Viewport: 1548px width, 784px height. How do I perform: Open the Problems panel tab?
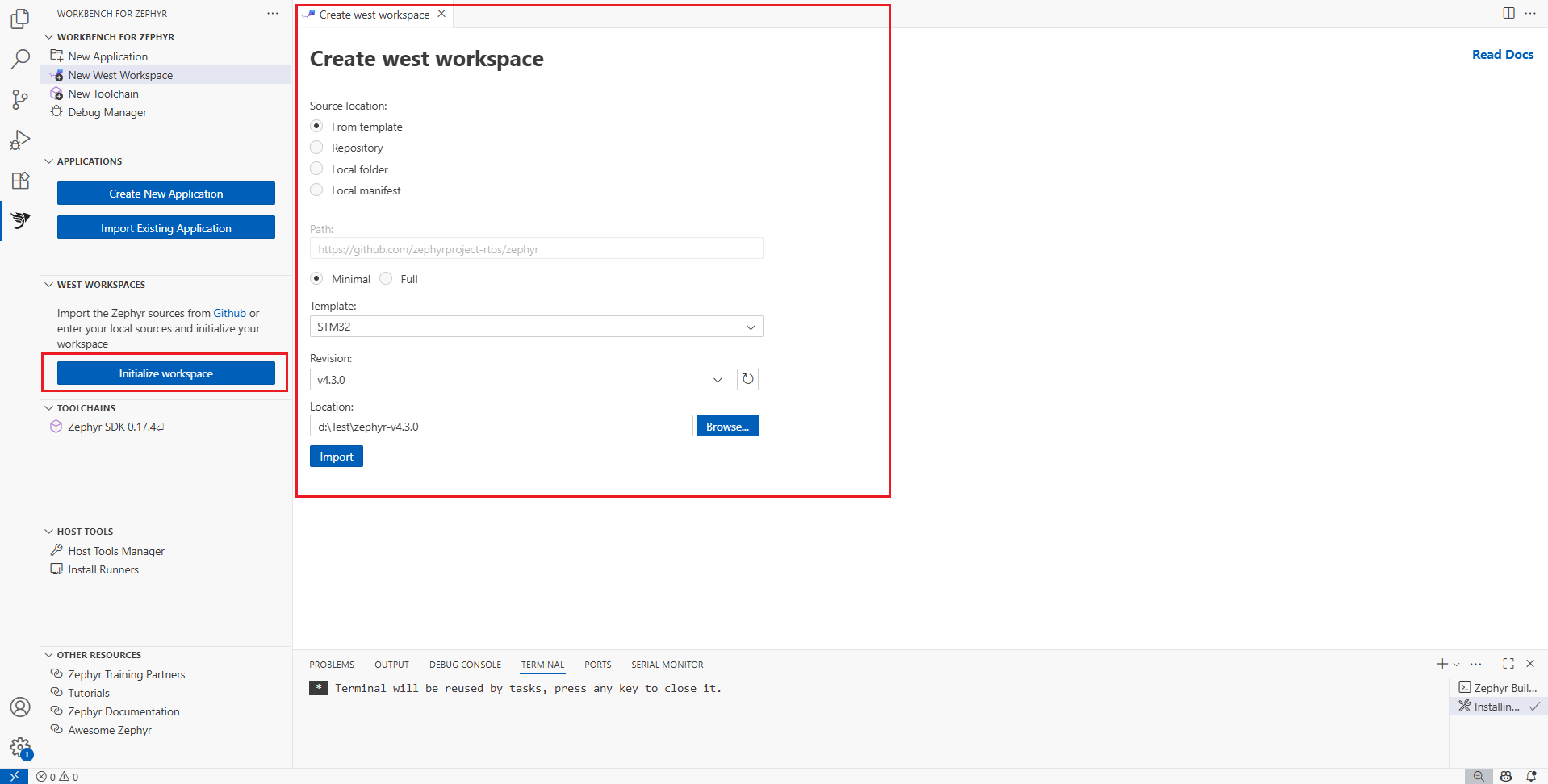tap(331, 664)
